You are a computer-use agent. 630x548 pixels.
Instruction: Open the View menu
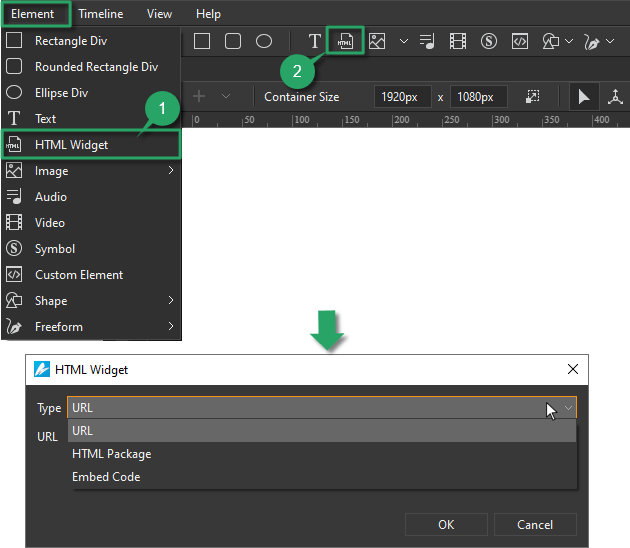[159, 14]
